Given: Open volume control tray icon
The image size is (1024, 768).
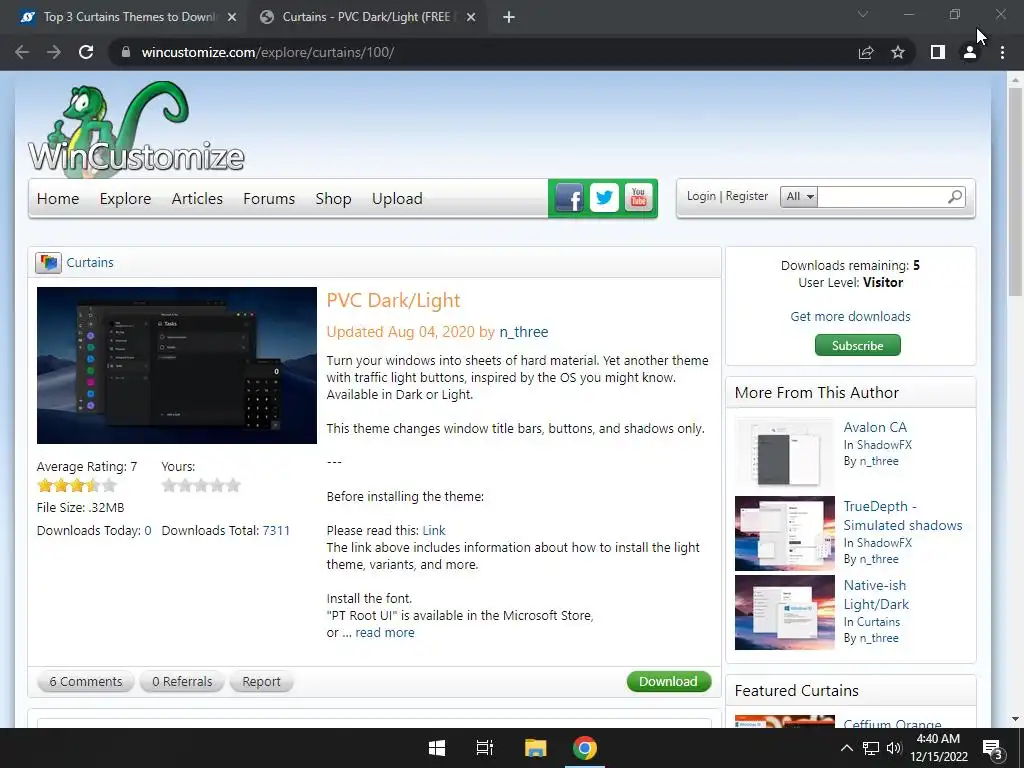Looking at the screenshot, I should 894,748.
